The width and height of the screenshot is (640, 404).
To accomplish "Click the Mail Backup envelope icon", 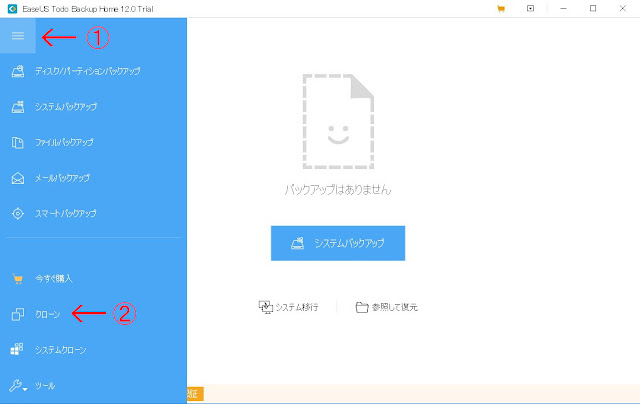I will tap(18, 178).
